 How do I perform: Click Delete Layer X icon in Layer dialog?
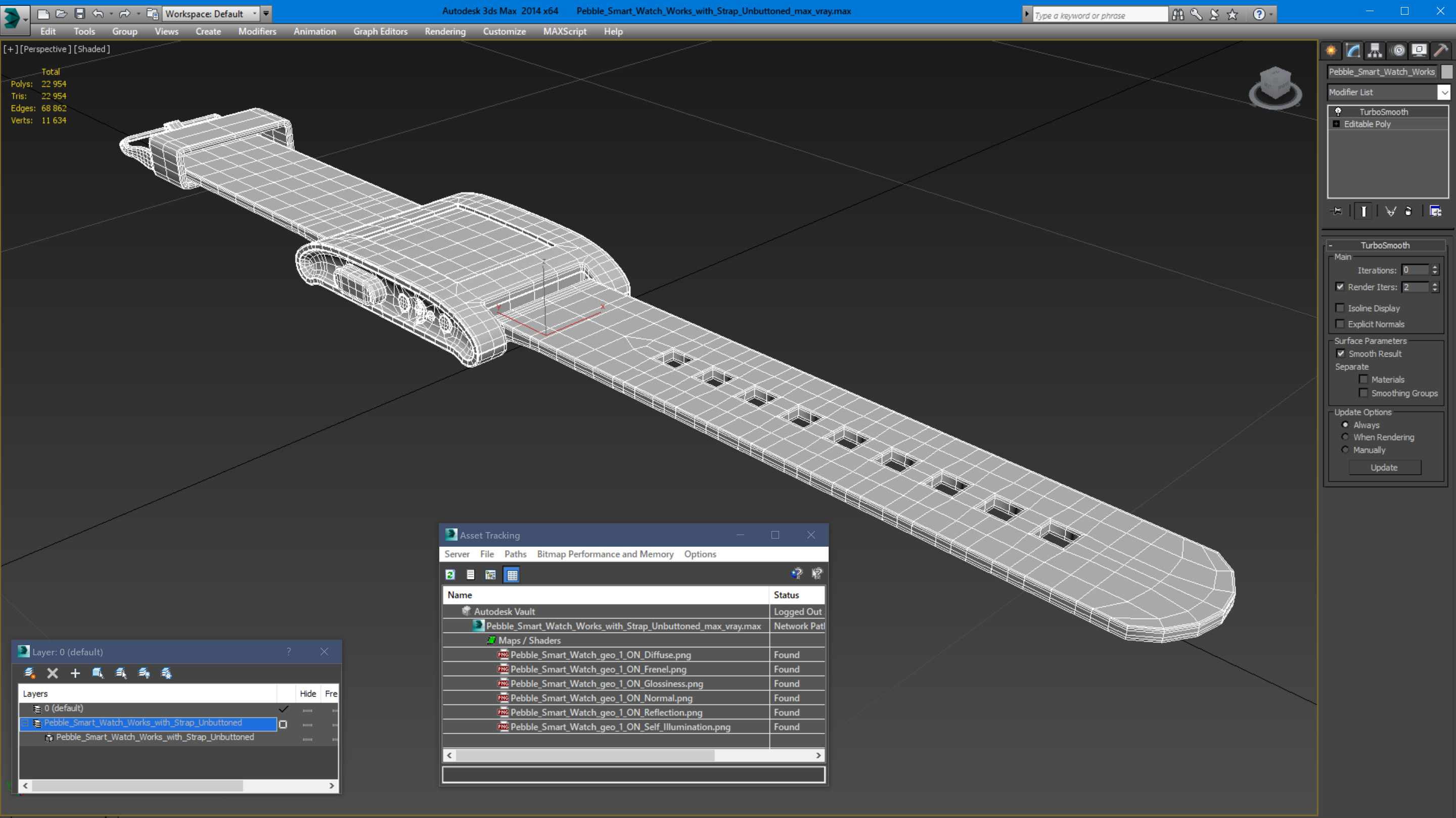tap(53, 673)
